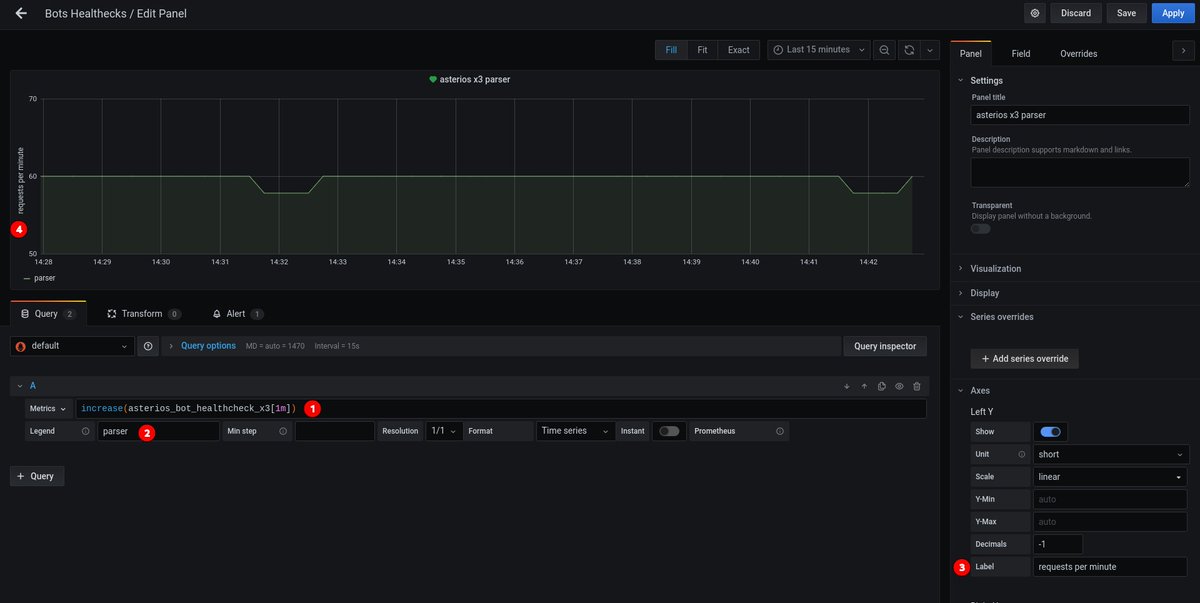The image size is (1200, 603).
Task: Expand the Visualization section
Action: pos(995,268)
